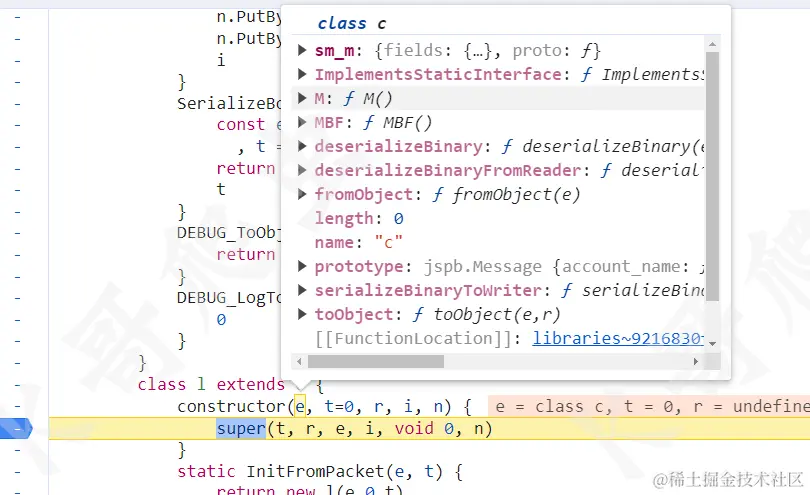Expand the sm_m property
Image resolution: width=810 pixels, height=495 pixels.
(302, 50)
